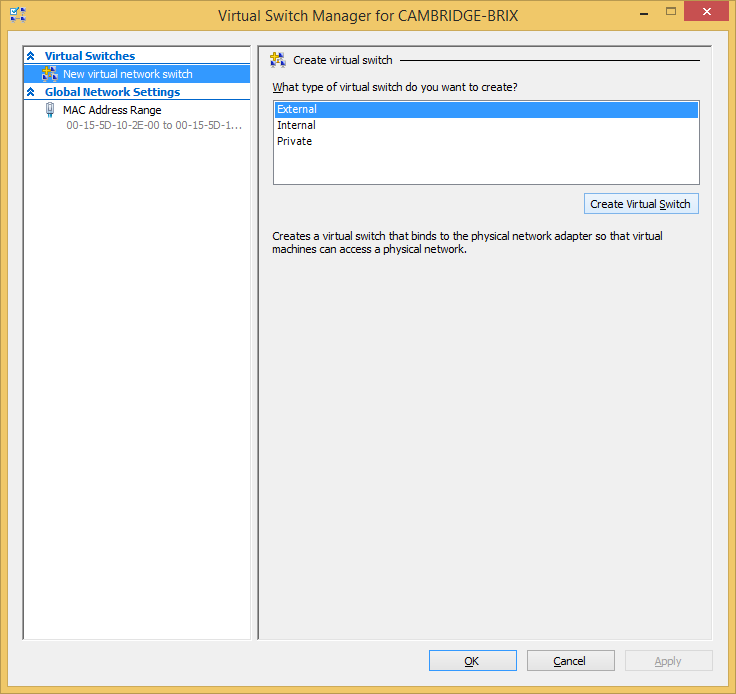
Task: Click Cancel to discard changes
Action: 570,661
